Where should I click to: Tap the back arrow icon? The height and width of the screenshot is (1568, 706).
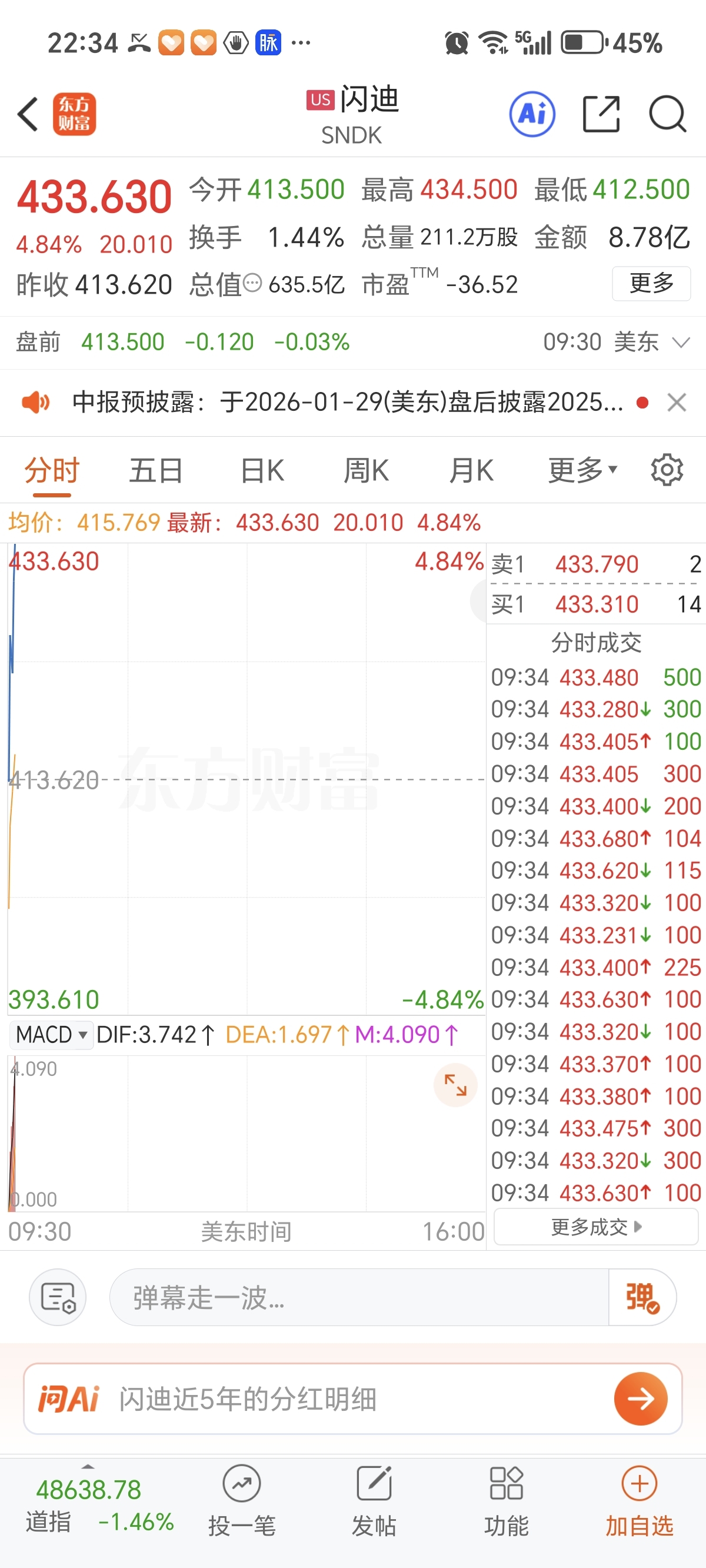(29, 114)
